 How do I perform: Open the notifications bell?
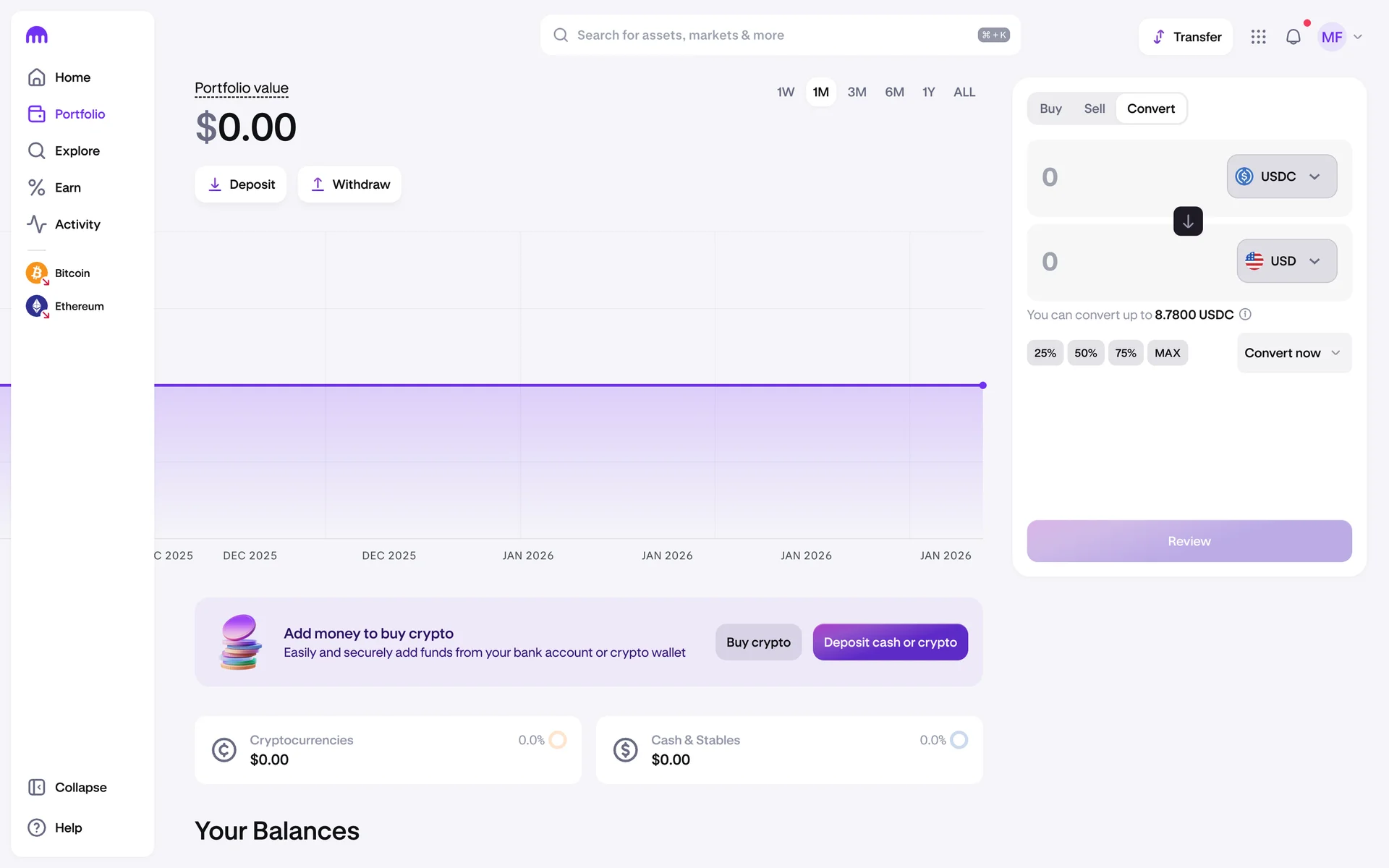click(x=1293, y=37)
